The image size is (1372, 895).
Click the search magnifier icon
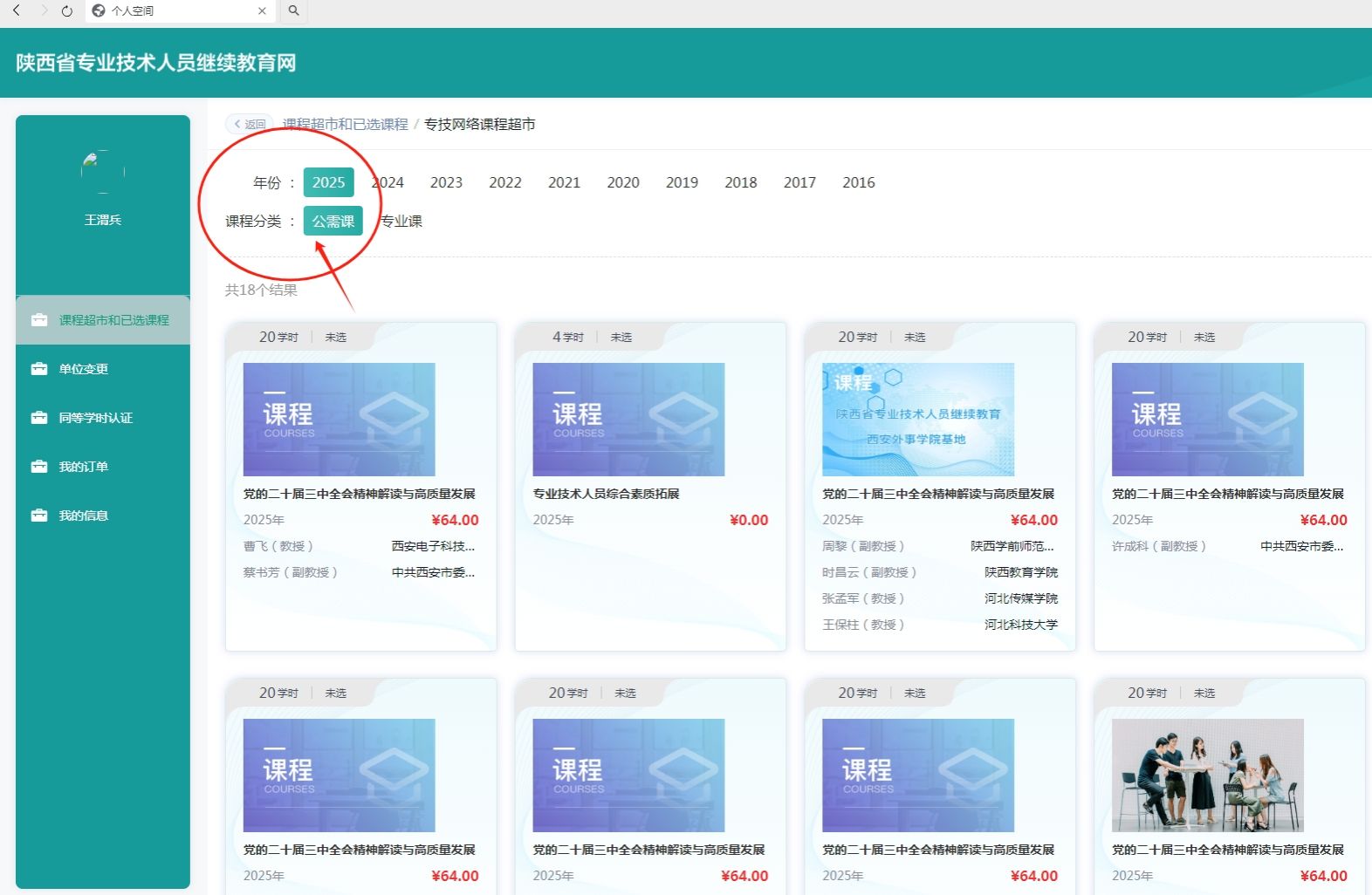pyautogui.click(x=294, y=10)
